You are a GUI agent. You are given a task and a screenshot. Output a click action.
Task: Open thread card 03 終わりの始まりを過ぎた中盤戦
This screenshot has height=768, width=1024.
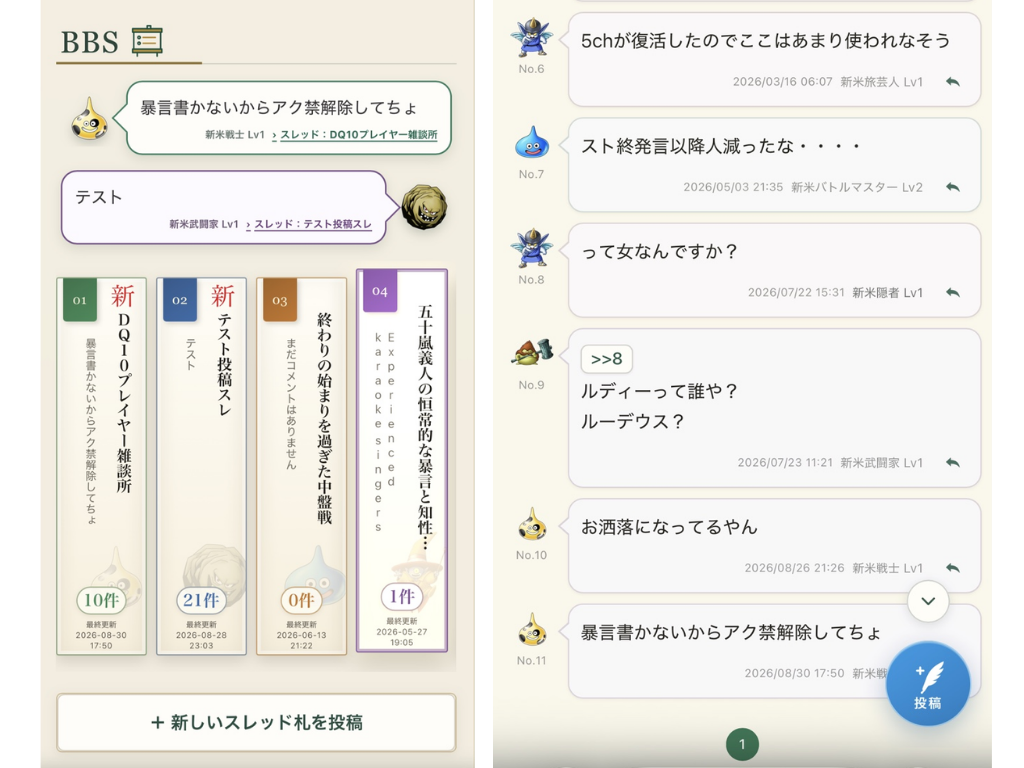tap(301, 466)
